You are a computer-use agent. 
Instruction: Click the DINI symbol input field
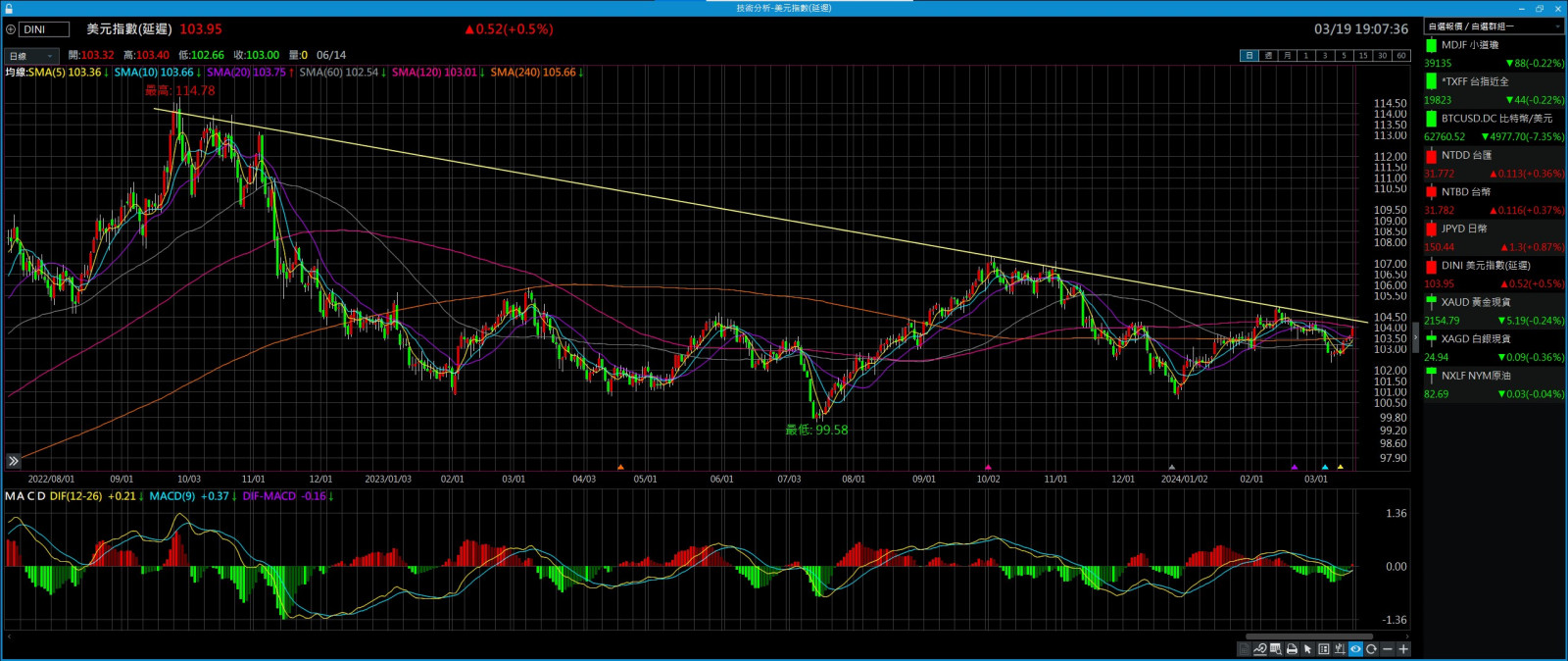click(44, 29)
